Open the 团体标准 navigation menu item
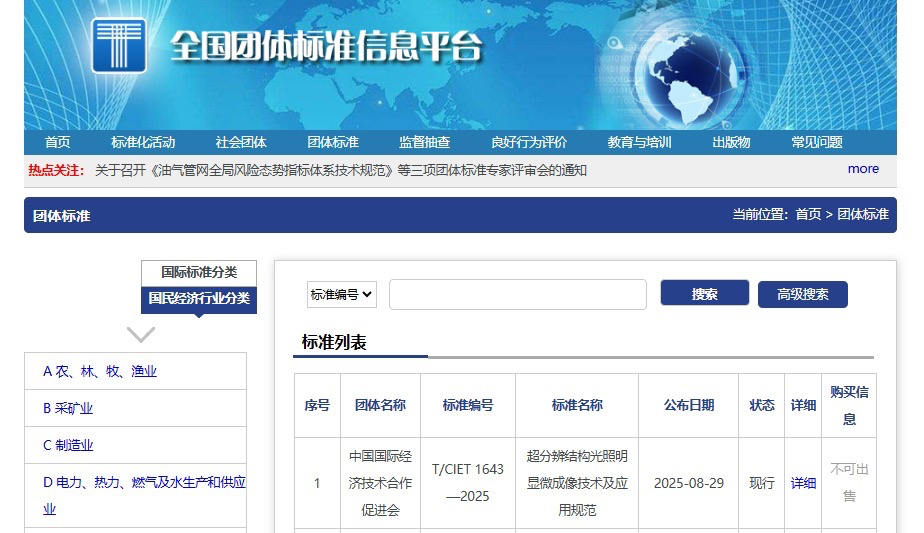Viewport: 924px width, 533px height. pos(333,142)
